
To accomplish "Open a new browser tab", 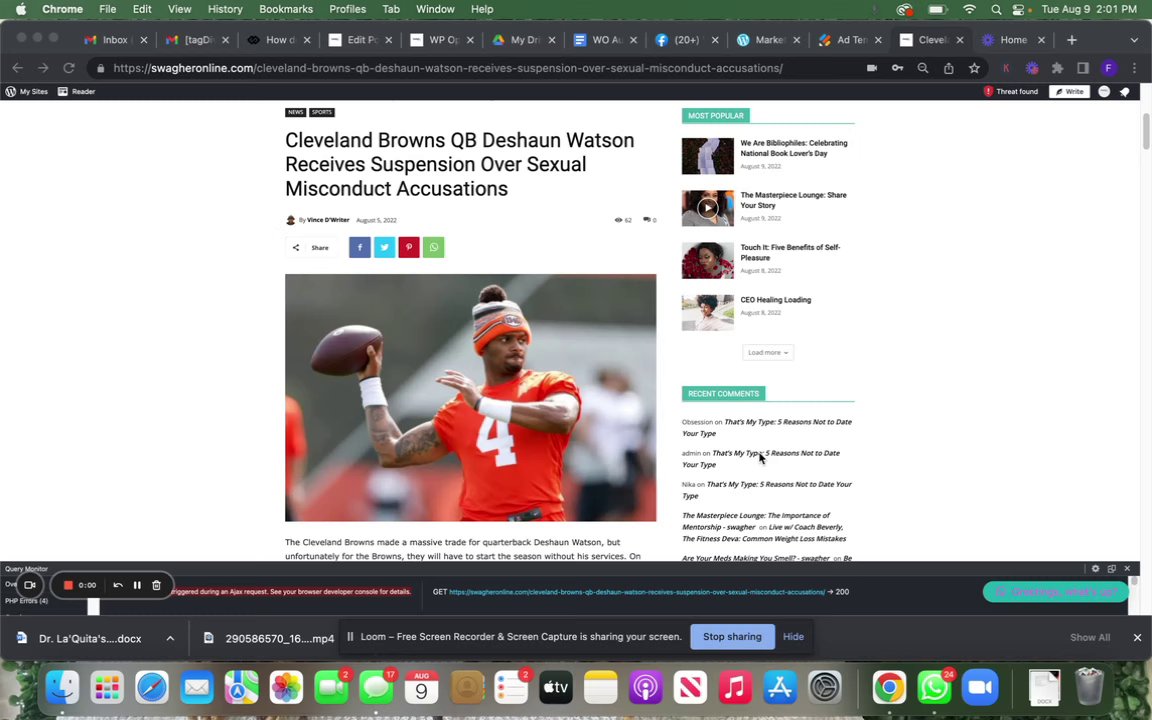I will coord(1072,40).
